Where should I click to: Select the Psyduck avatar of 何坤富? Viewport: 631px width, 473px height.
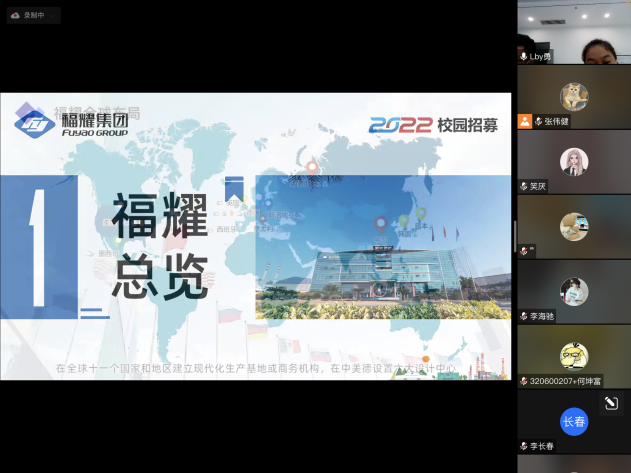pos(573,355)
